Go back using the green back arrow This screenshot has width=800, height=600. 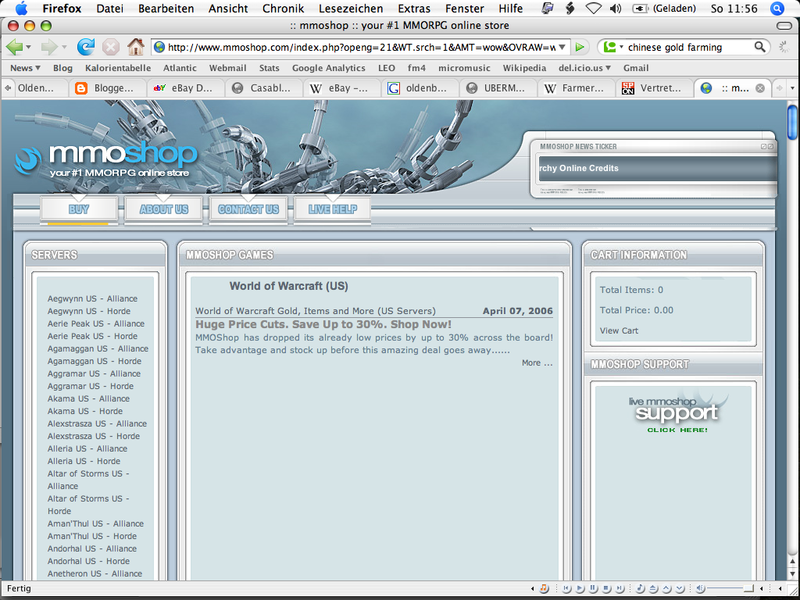coord(14,47)
